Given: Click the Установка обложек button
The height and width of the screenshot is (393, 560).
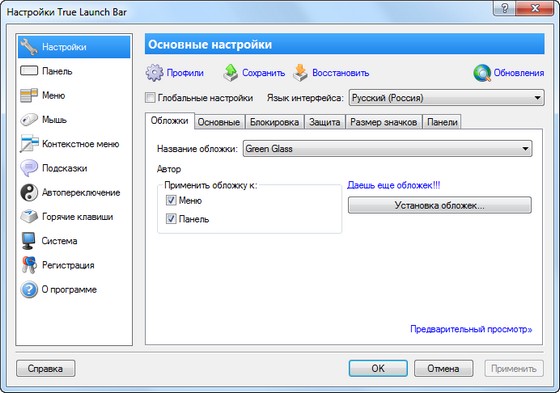Looking at the screenshot, I should [x=440, y=205].
